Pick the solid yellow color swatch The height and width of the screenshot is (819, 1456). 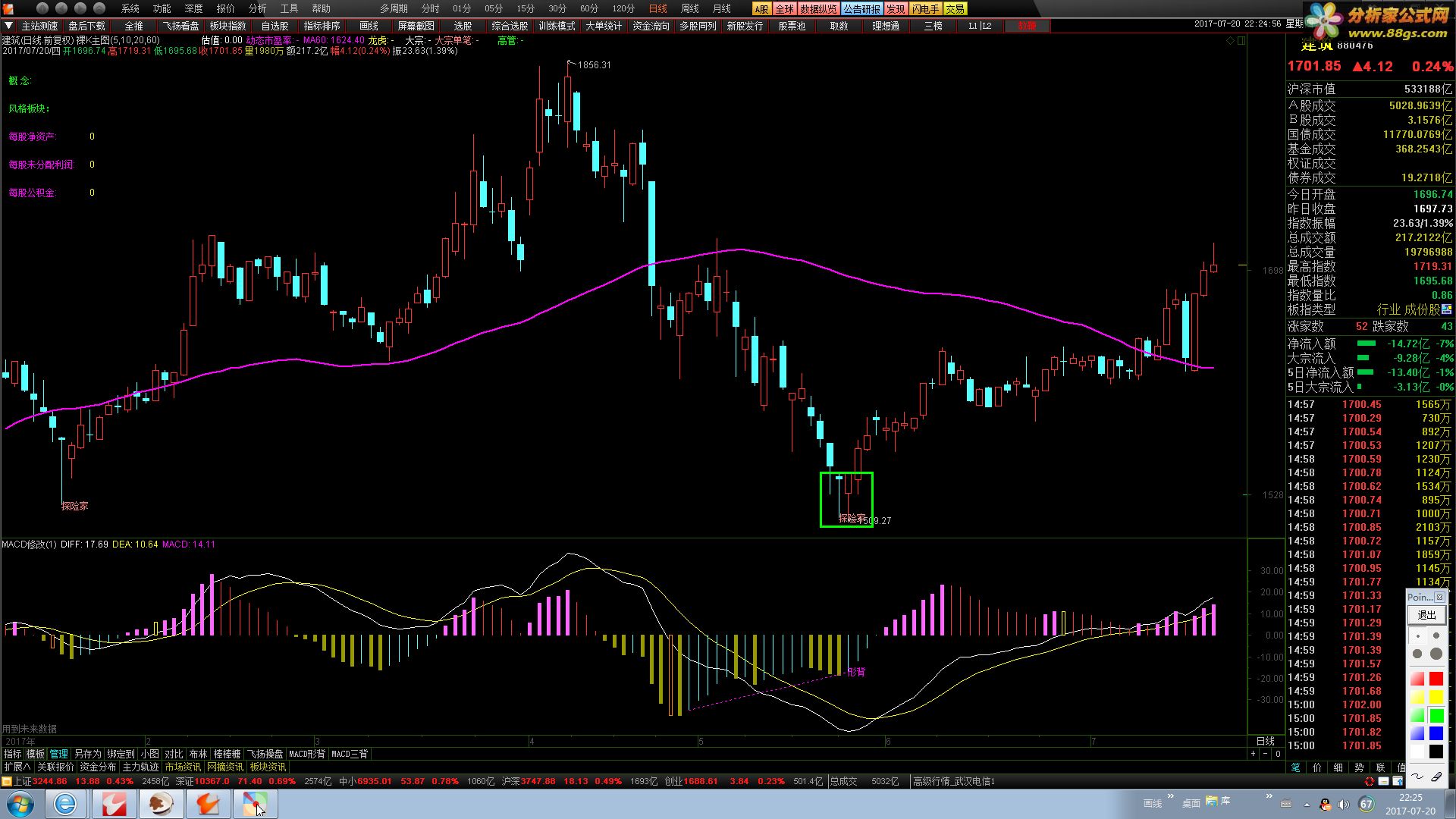1436,697
